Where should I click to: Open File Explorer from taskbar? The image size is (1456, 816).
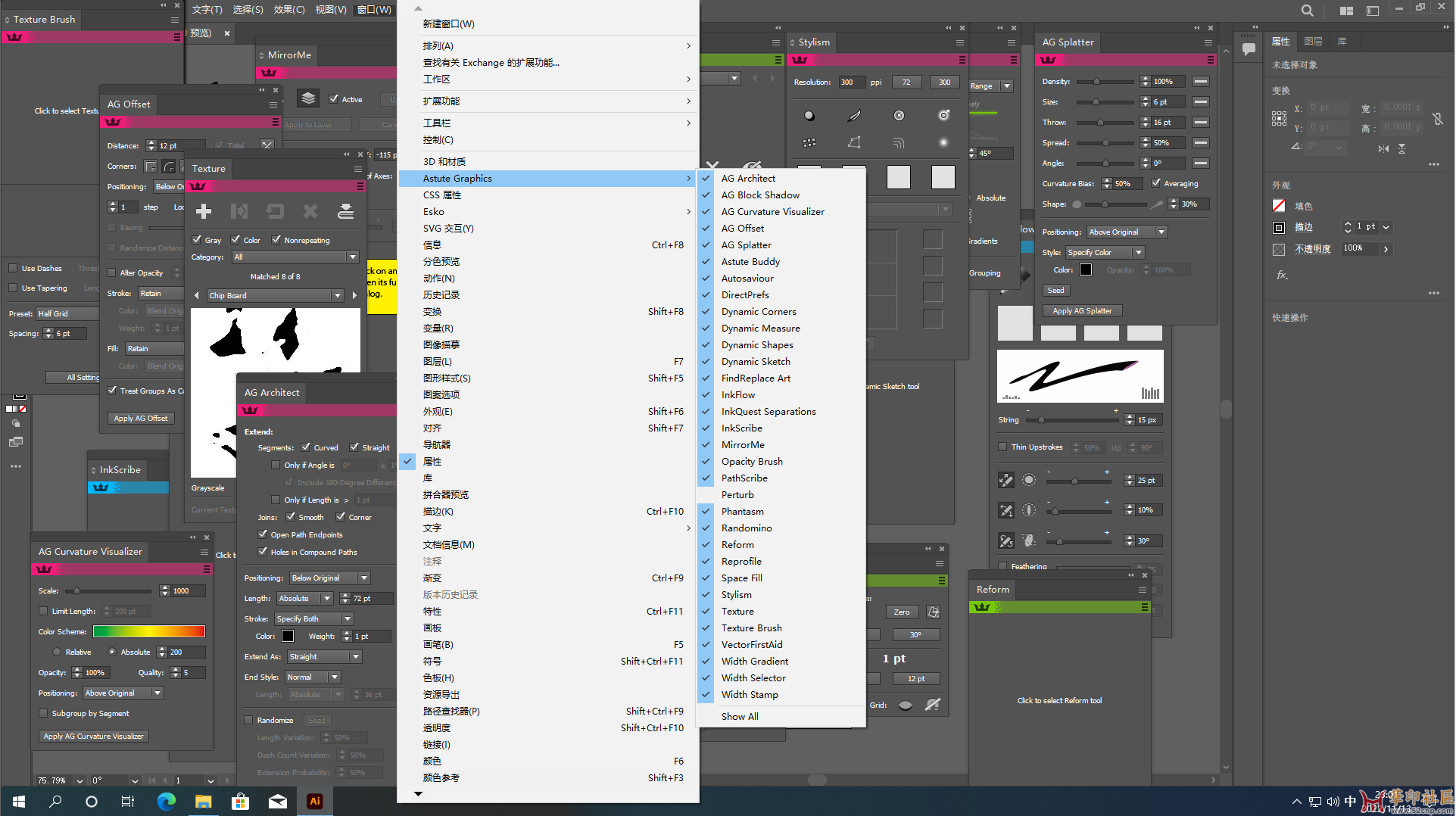[203, 801]
